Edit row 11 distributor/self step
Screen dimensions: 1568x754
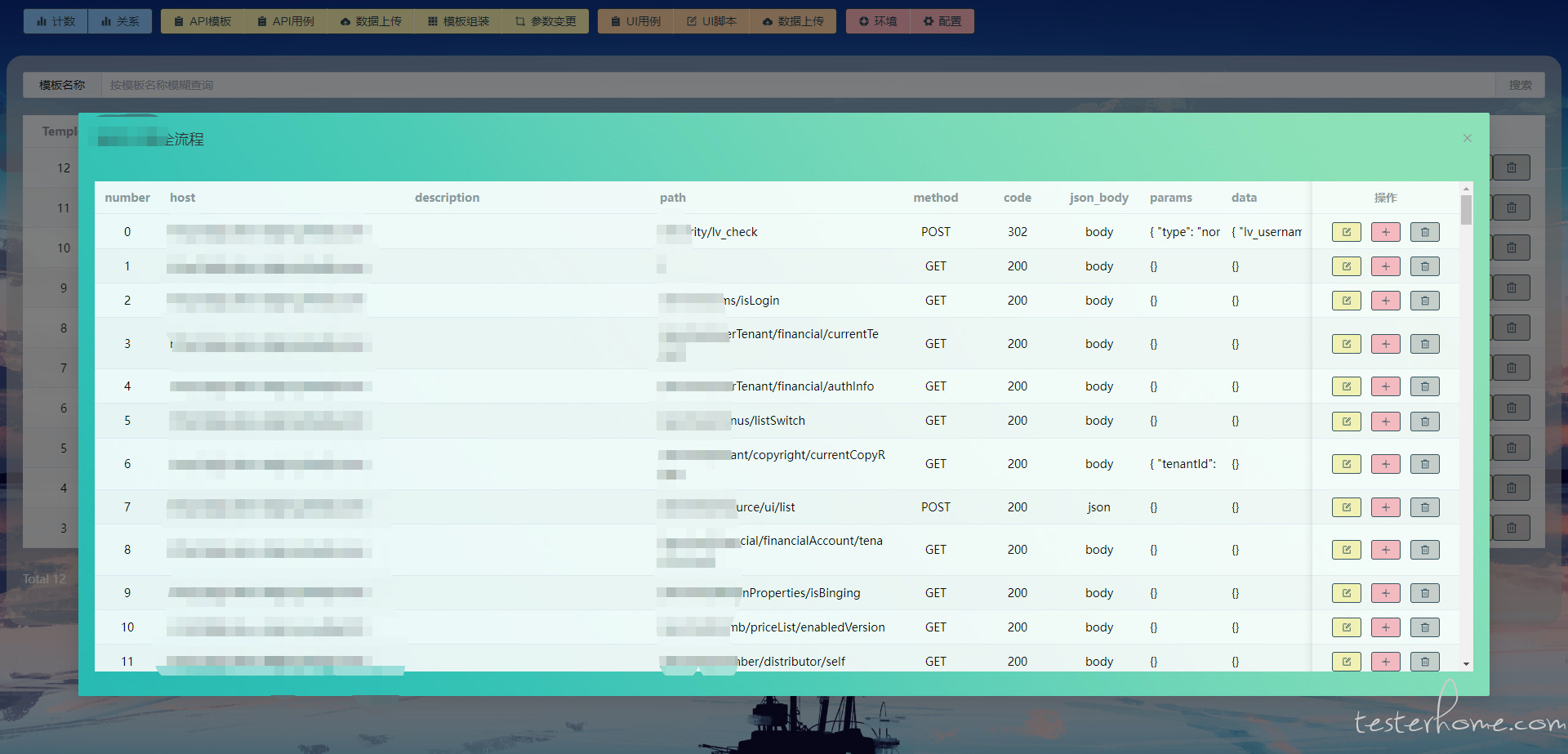(x=1347, y=662)
